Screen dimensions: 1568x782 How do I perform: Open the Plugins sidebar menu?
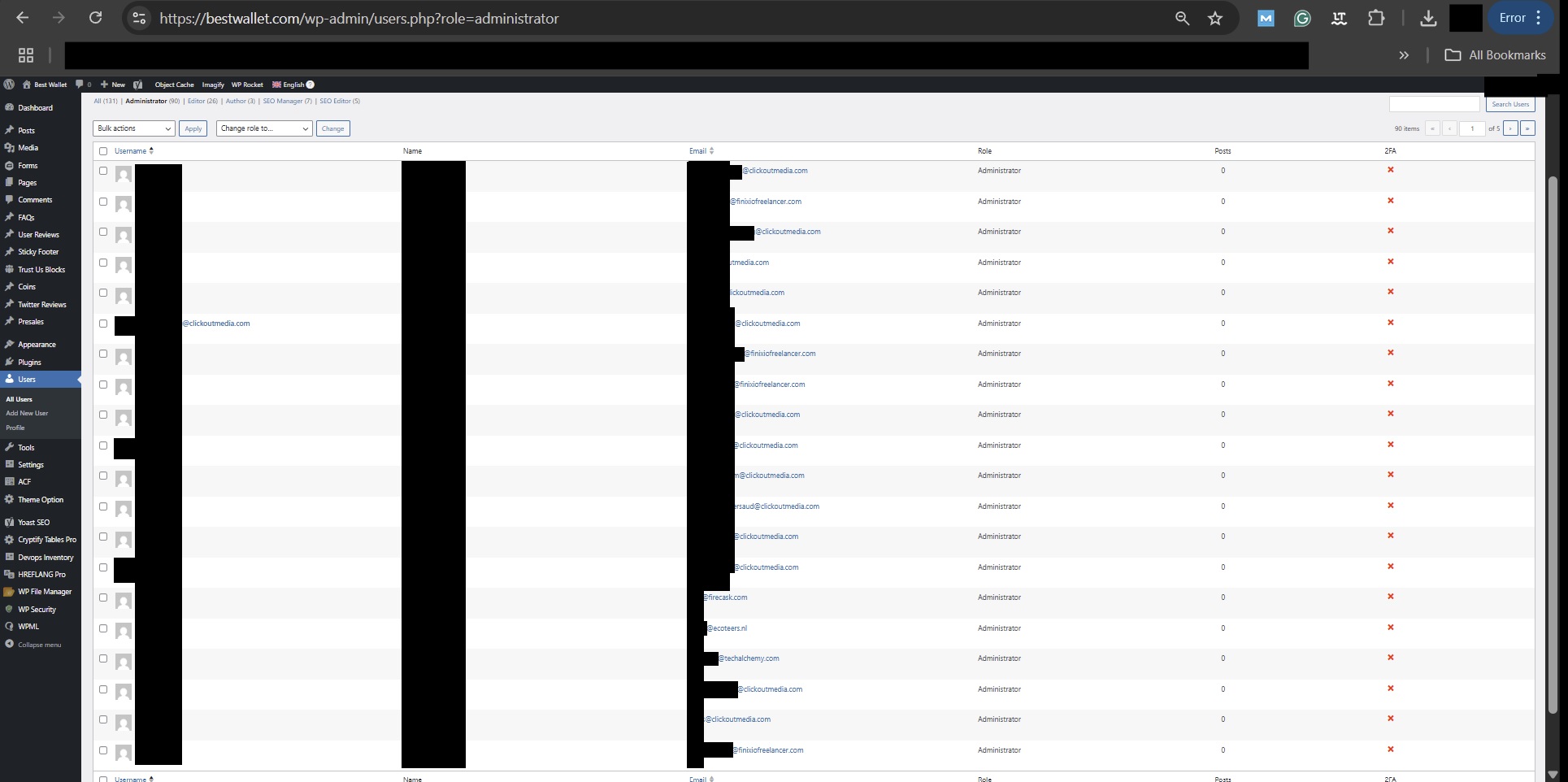[x=29, y=363]
